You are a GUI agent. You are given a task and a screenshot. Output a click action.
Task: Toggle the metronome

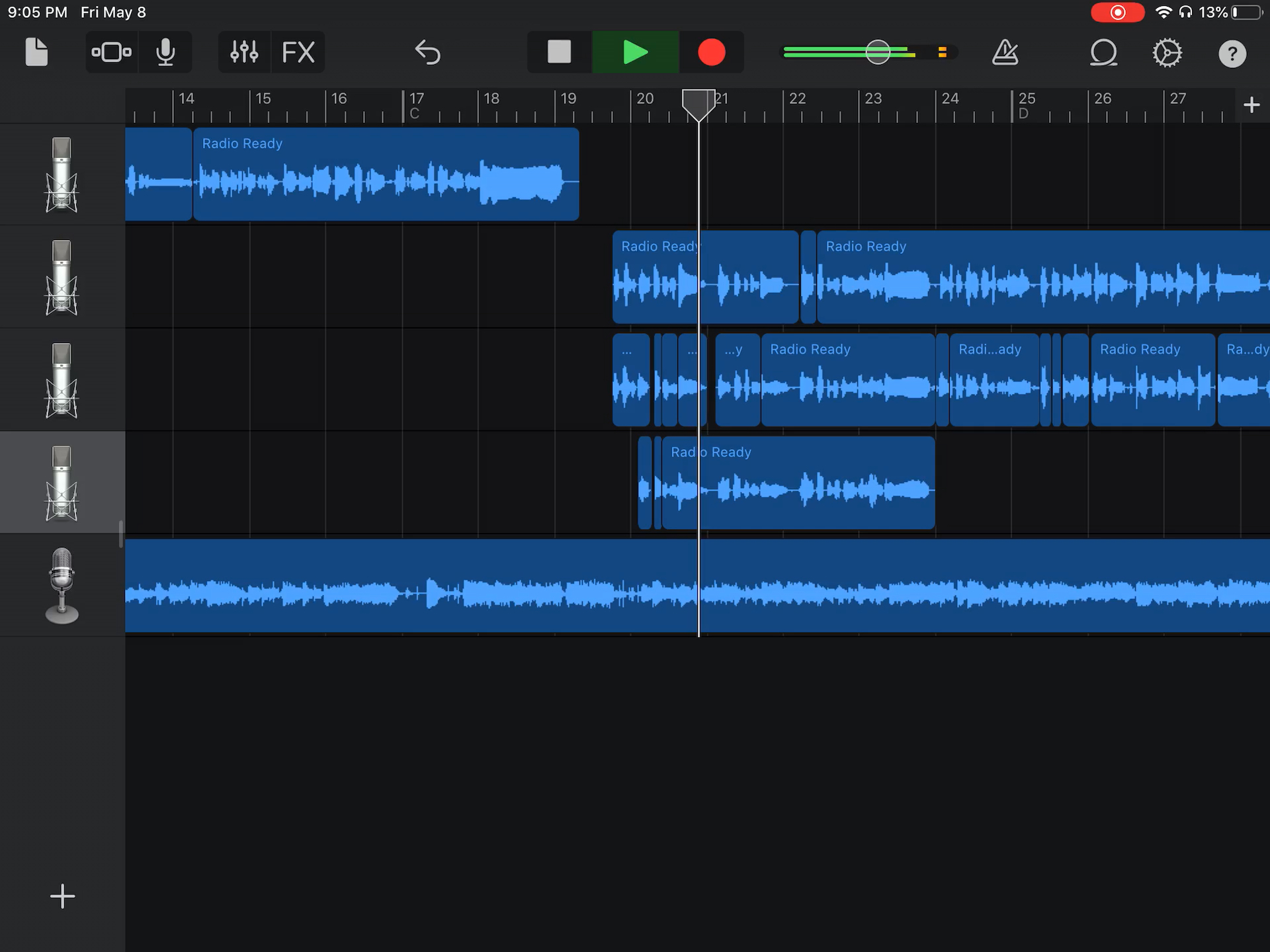pos(1005,52)
